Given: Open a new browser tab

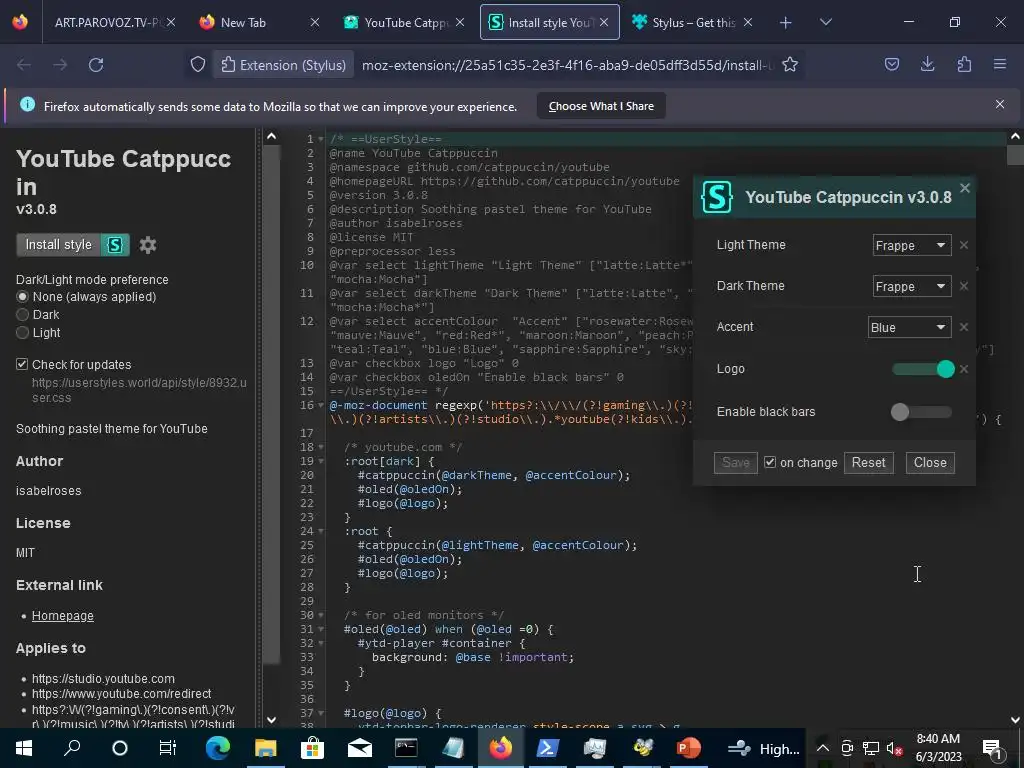Looking at the screenshot, I should [x=786, y=23].
